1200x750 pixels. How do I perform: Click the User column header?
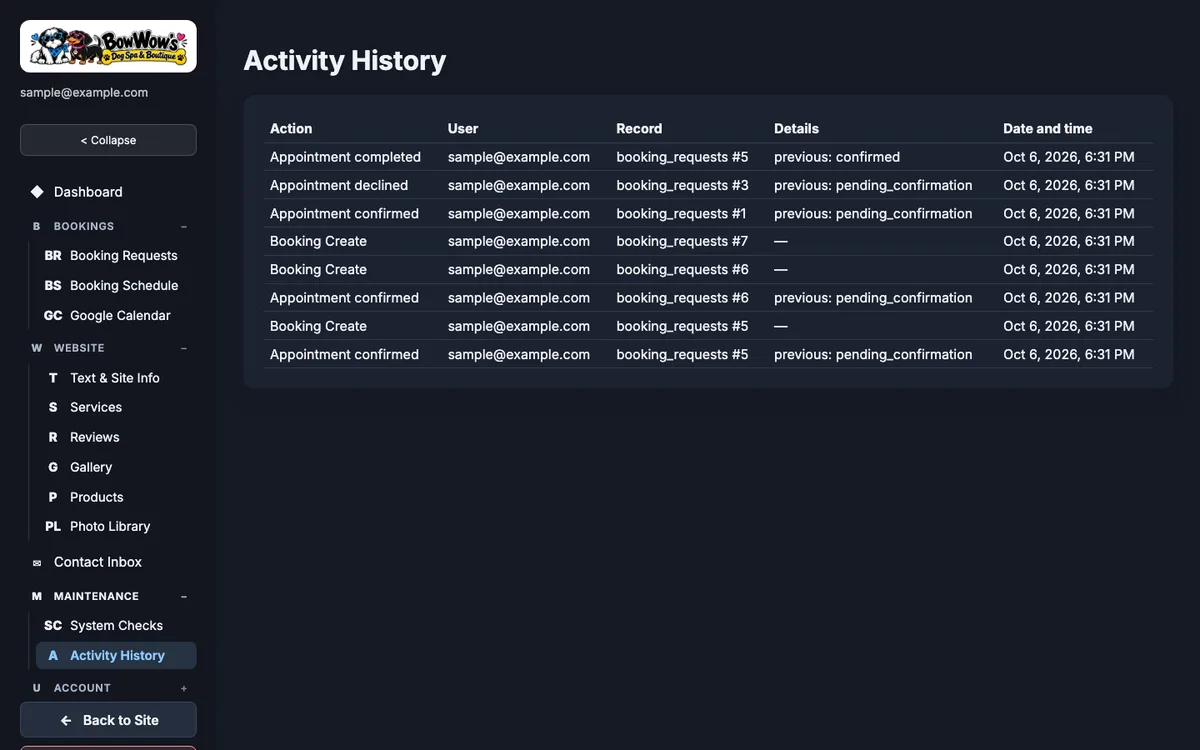[463, 129]
